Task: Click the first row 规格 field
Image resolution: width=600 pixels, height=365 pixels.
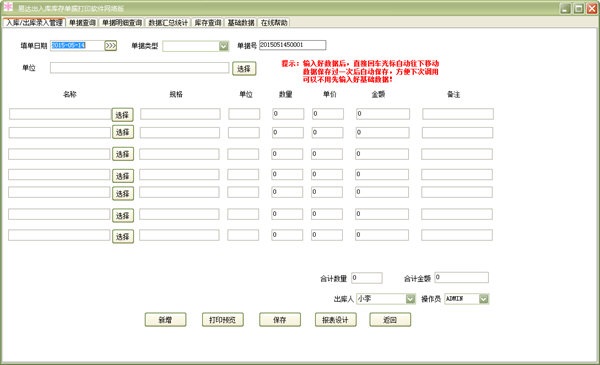Action: (180, 114)
